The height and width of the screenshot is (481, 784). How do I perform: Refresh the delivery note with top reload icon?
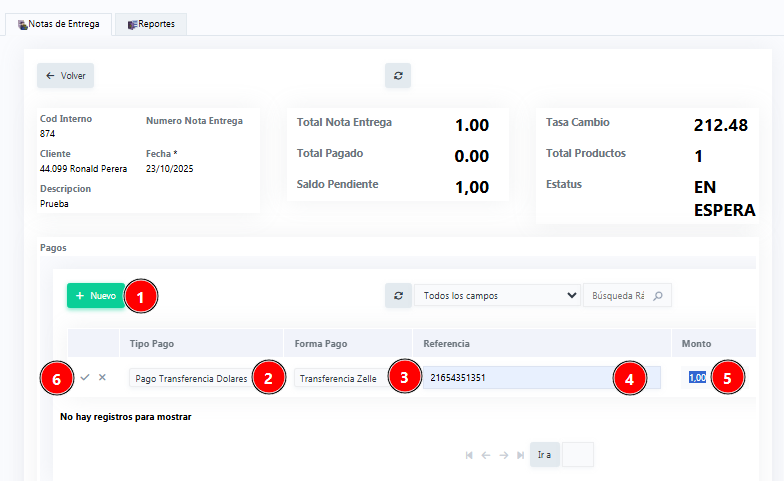[x=398, y=75]
